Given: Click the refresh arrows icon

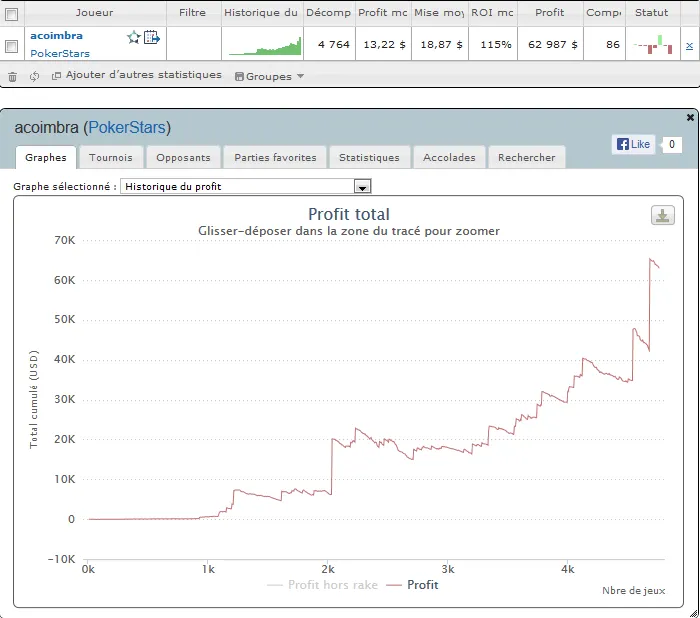Looking at the screenshot, I should (x=34, y=76).
